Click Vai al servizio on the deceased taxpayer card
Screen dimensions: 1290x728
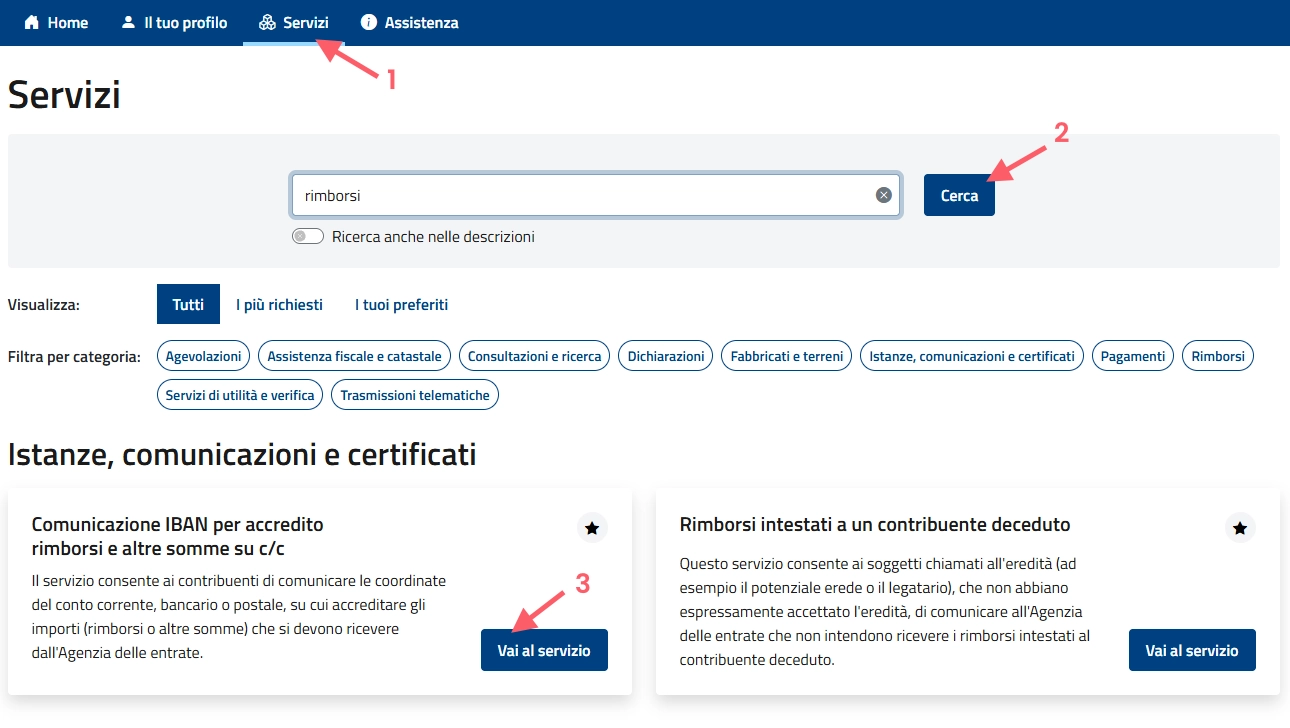[x=1192, y=649]
